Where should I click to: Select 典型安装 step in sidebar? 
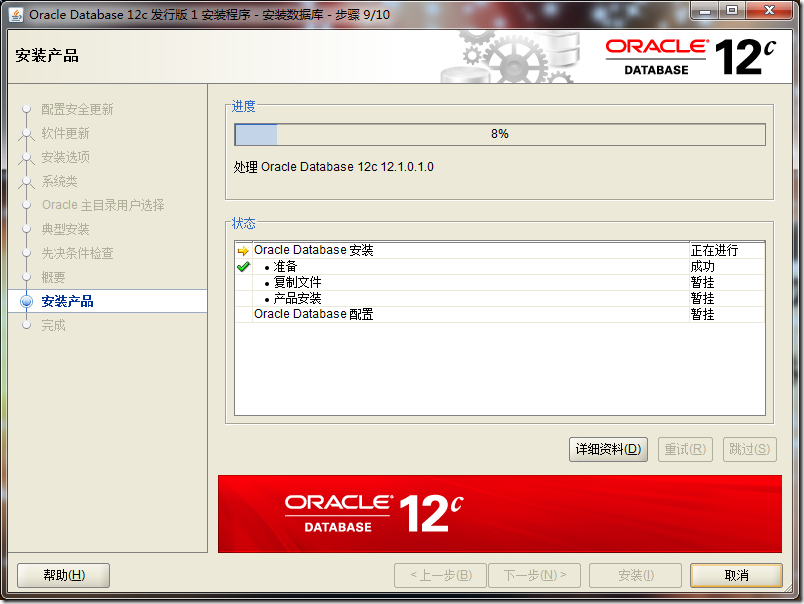point(65,229)
